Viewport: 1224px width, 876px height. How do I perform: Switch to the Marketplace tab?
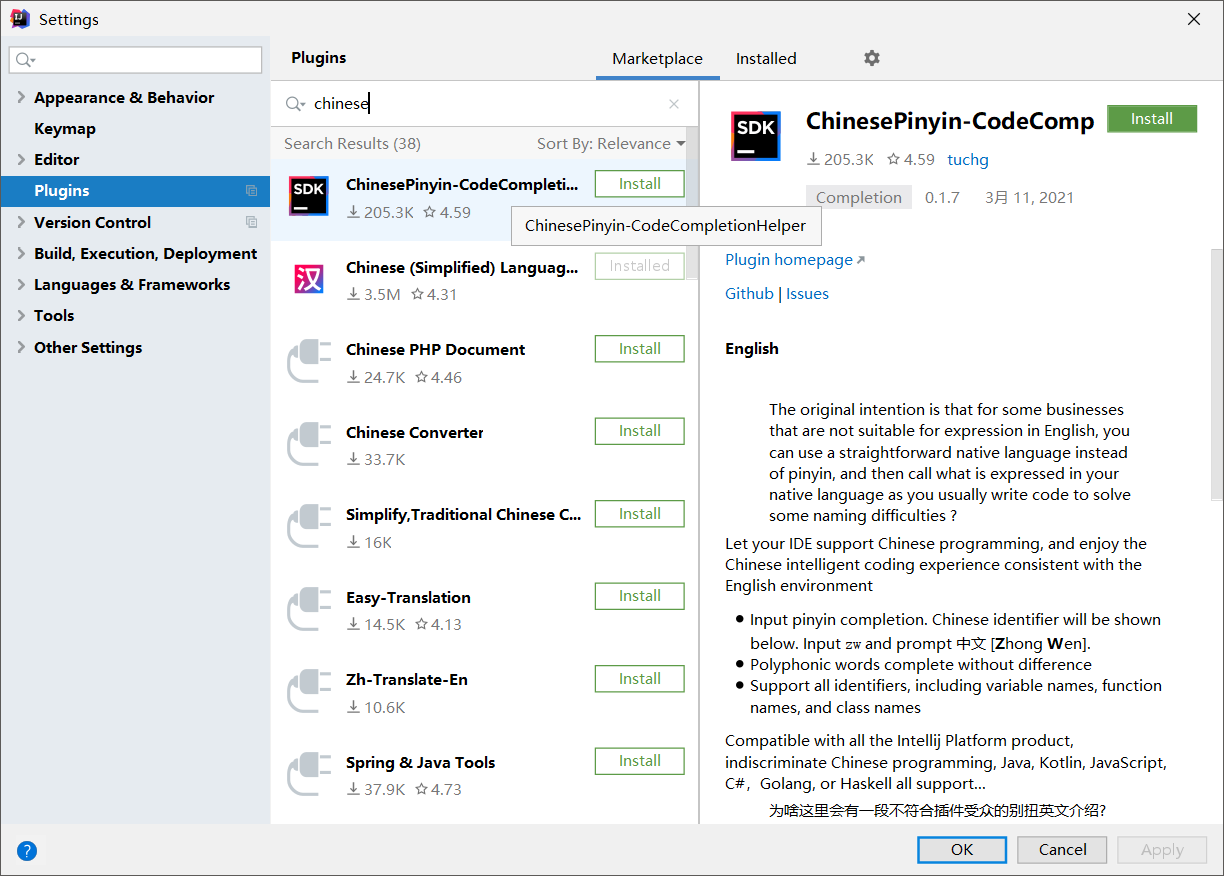pos(657,59)
